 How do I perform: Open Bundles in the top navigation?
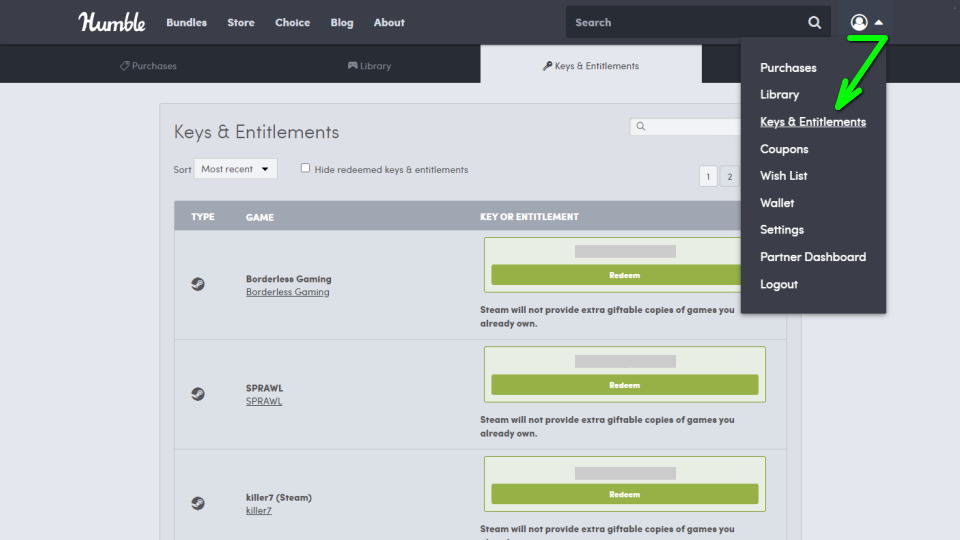(x=187, y=23)
